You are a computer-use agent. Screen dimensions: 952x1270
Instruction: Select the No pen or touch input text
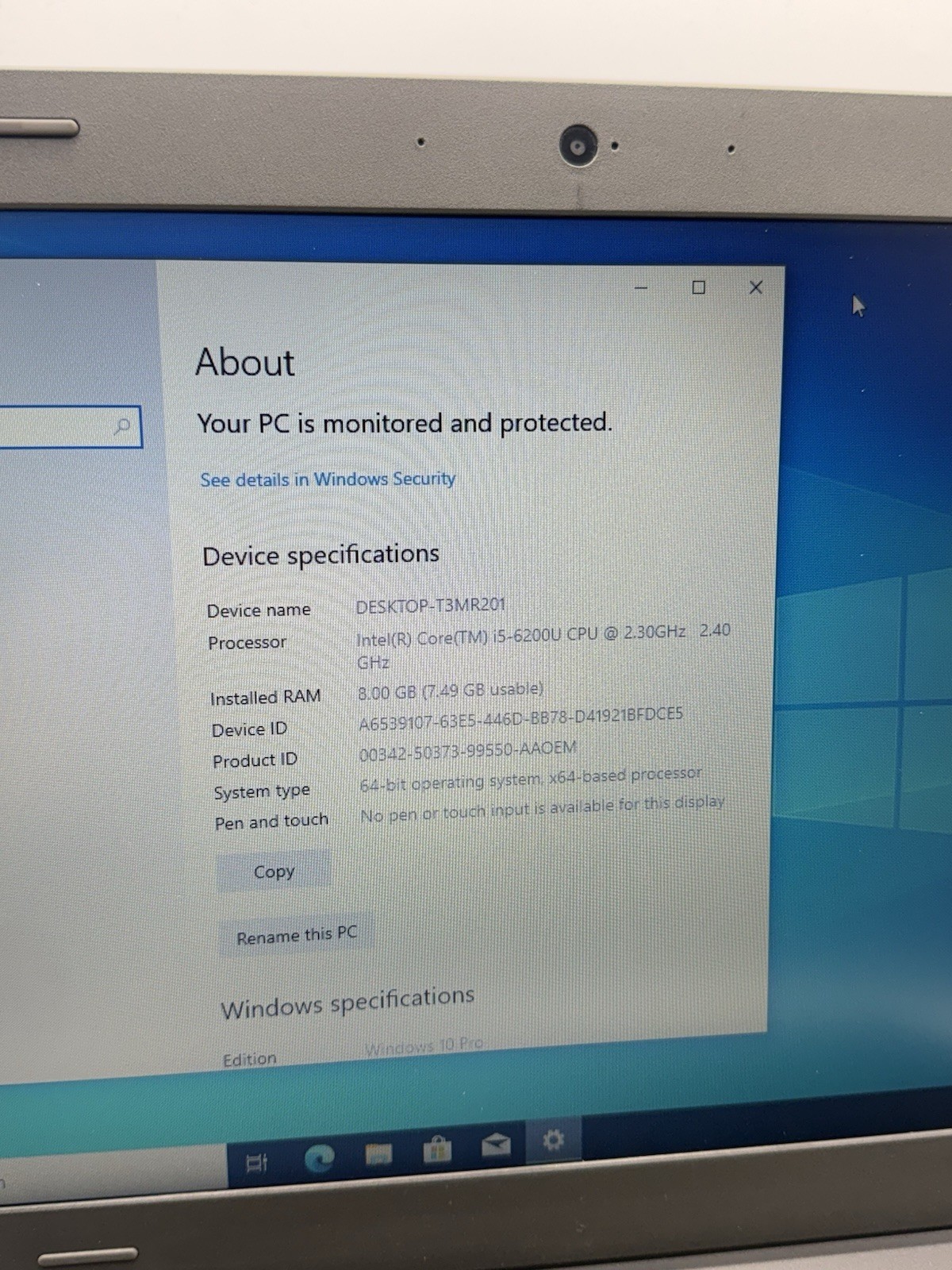(543, 809)
